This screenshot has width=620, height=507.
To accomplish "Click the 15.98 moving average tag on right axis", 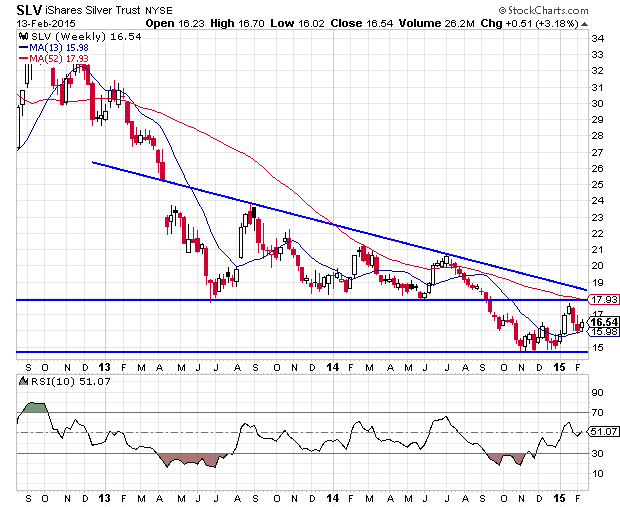I will click(605, 331).
